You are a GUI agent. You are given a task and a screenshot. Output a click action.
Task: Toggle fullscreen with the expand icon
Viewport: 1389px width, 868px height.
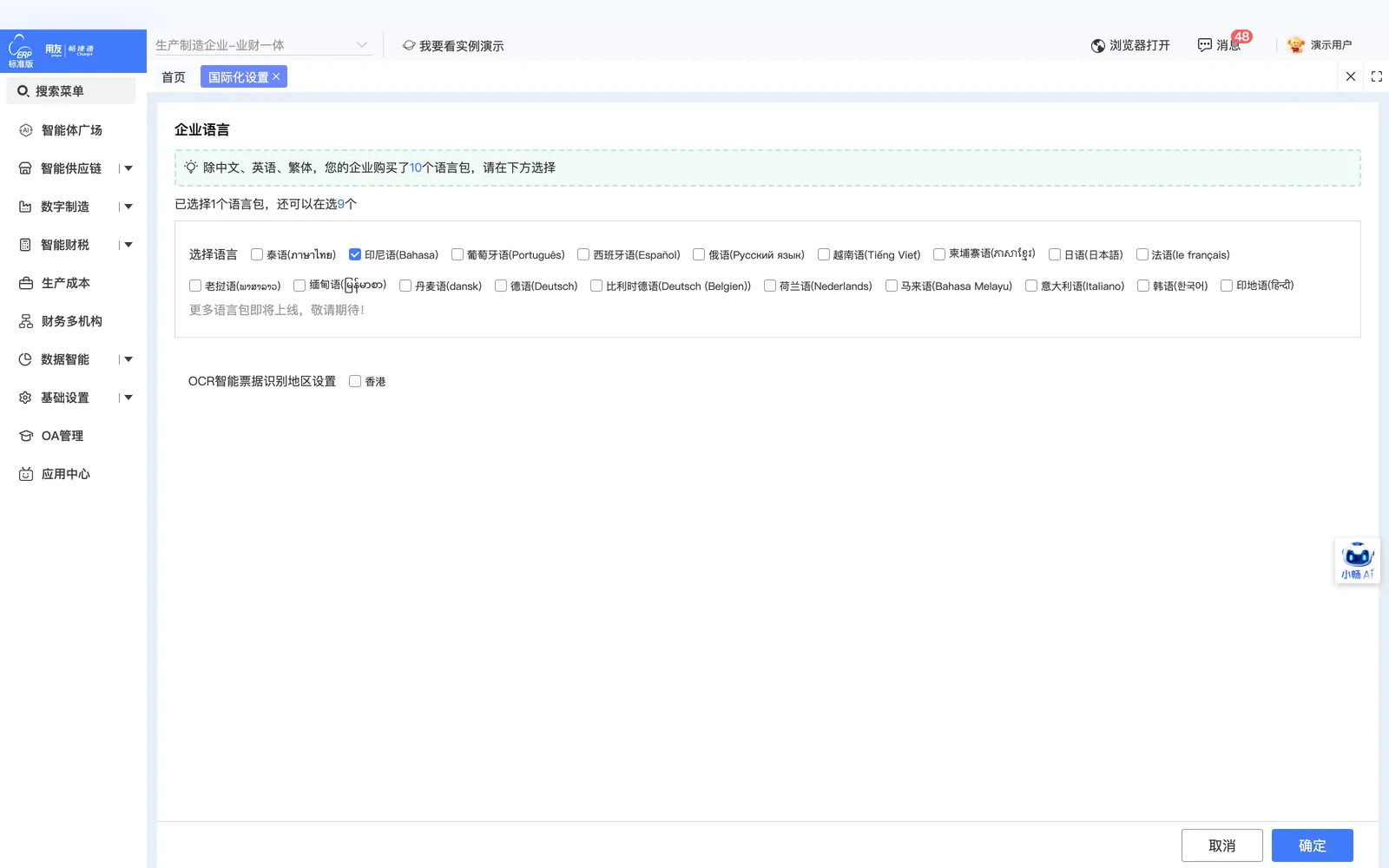click(1377, 76)
